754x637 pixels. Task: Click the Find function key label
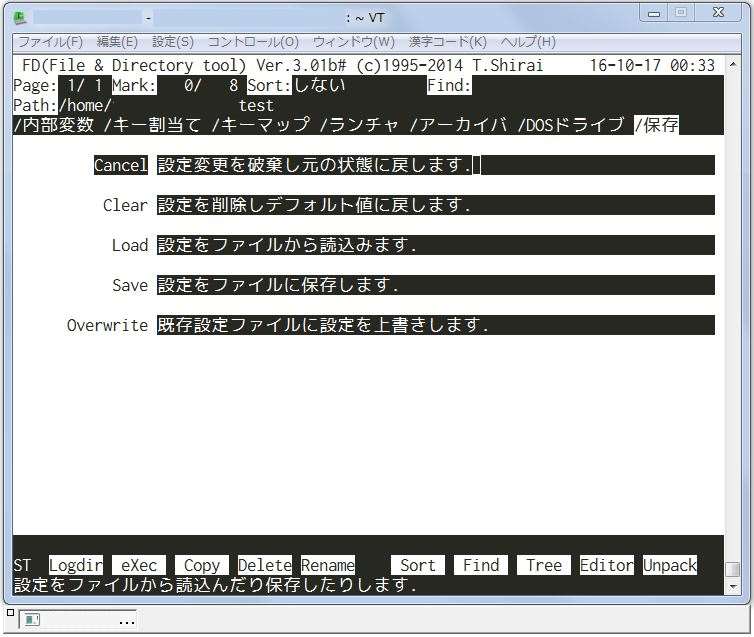coord(480,565)
